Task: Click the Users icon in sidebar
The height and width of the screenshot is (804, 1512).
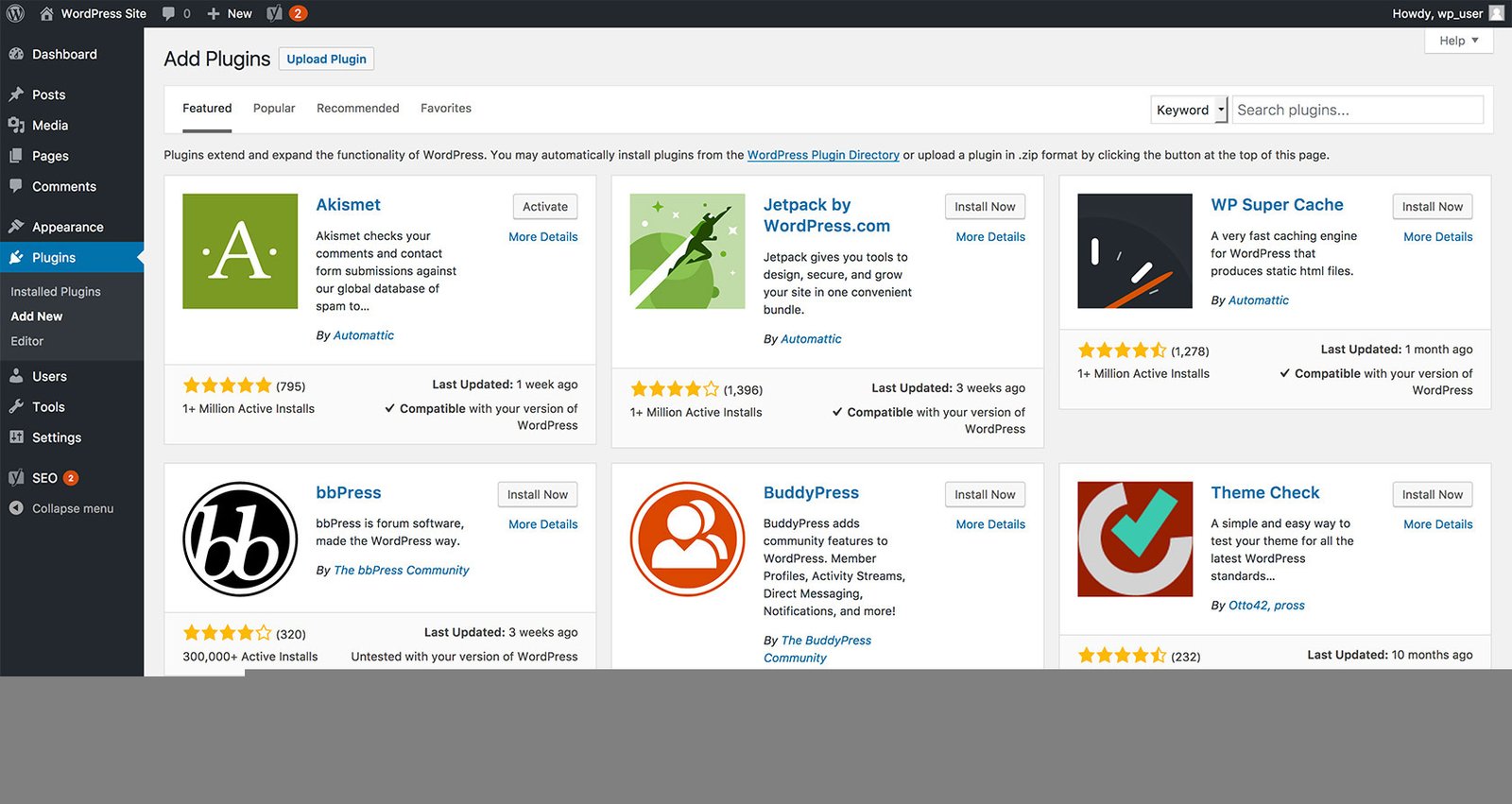Action: [x=16, y=376]
